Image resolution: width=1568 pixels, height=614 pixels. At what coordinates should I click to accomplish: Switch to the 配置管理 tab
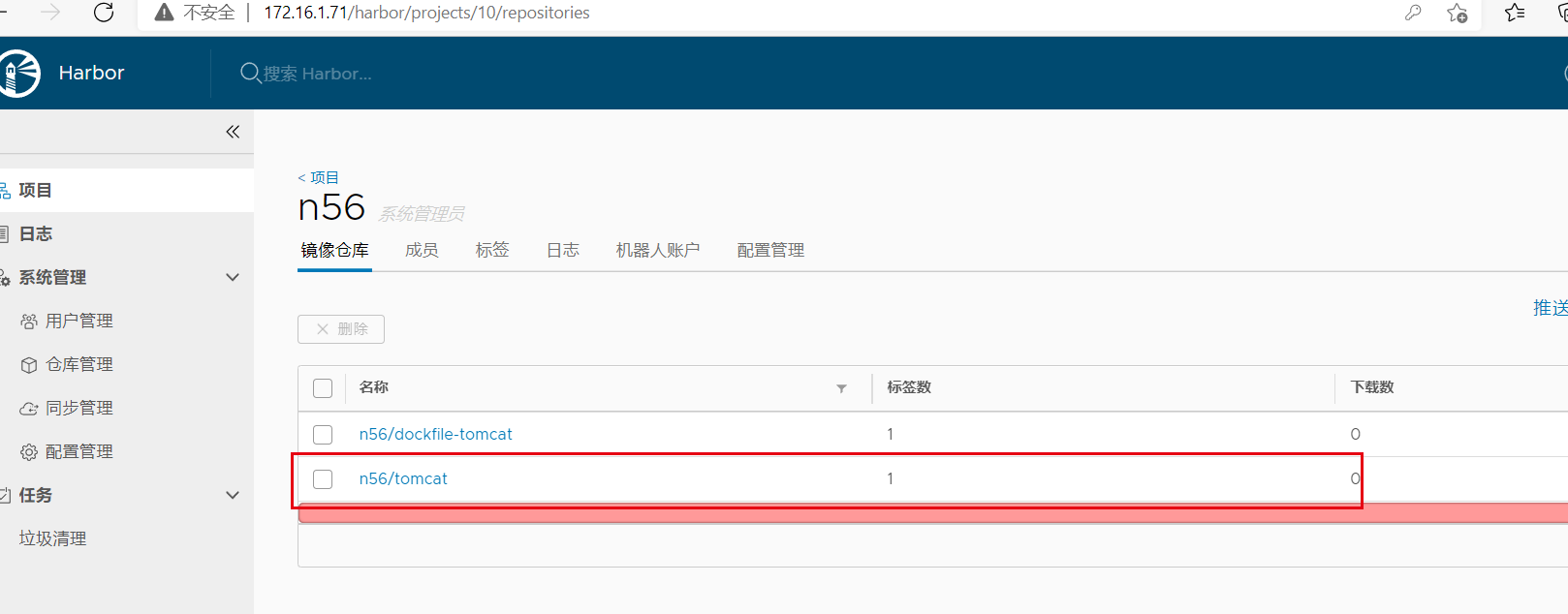pyautogui.click(x=770, y=250)
